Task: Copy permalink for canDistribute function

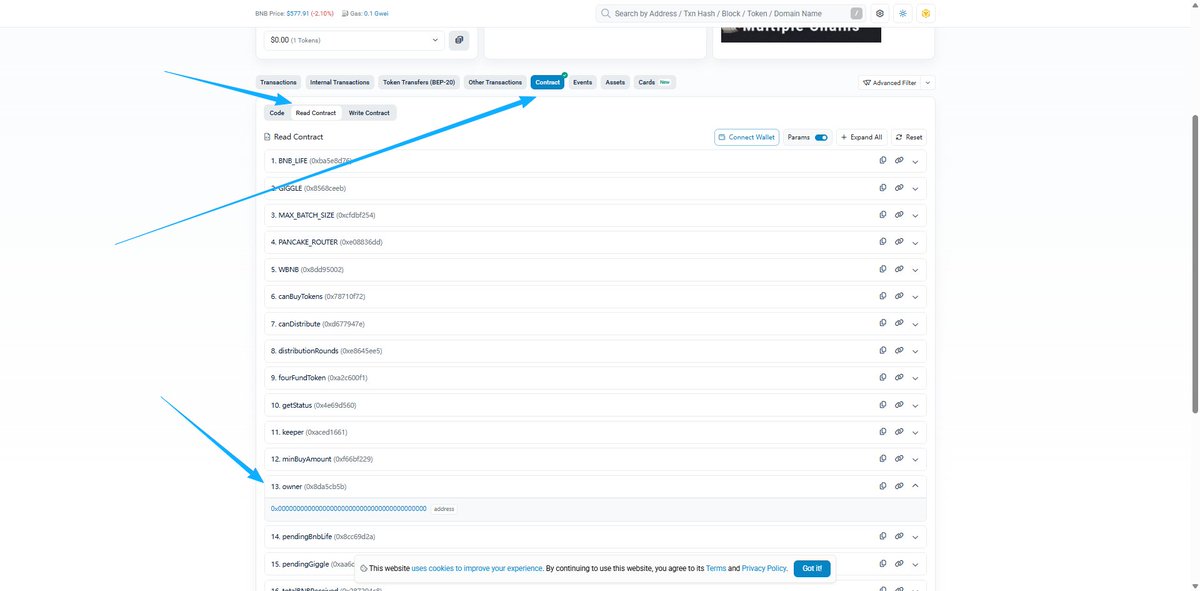Action: 899,323
